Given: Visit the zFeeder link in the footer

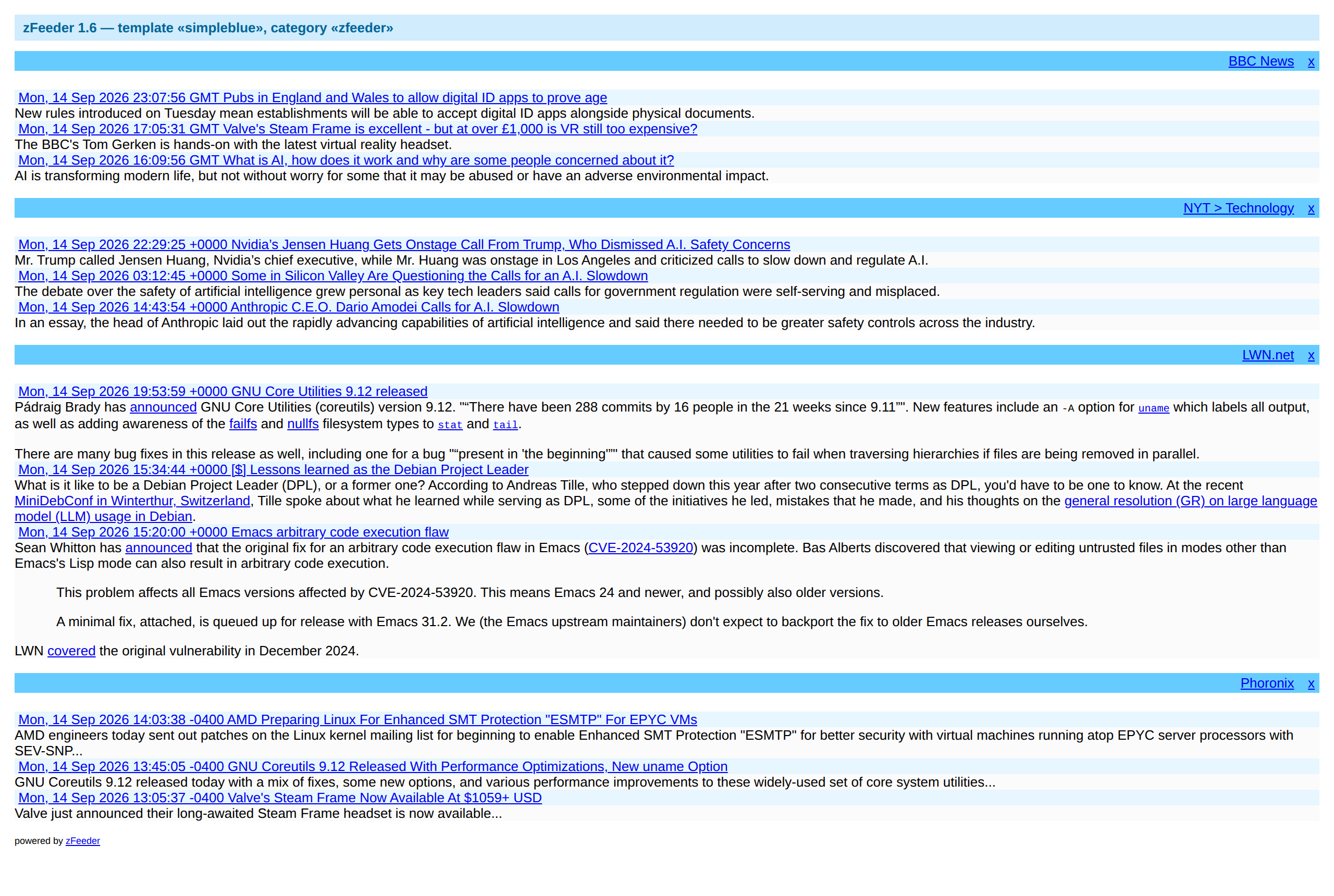Looking at the screenshot, I should [83, 841].
